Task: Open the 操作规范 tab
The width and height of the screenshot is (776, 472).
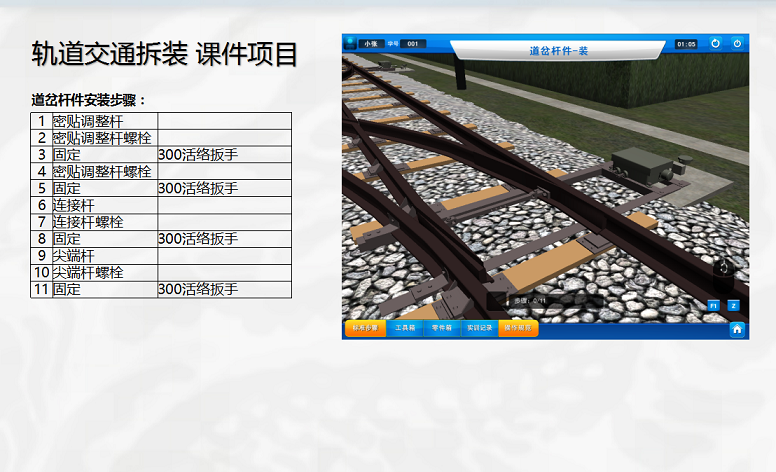Action: click(x=518, y=328)
